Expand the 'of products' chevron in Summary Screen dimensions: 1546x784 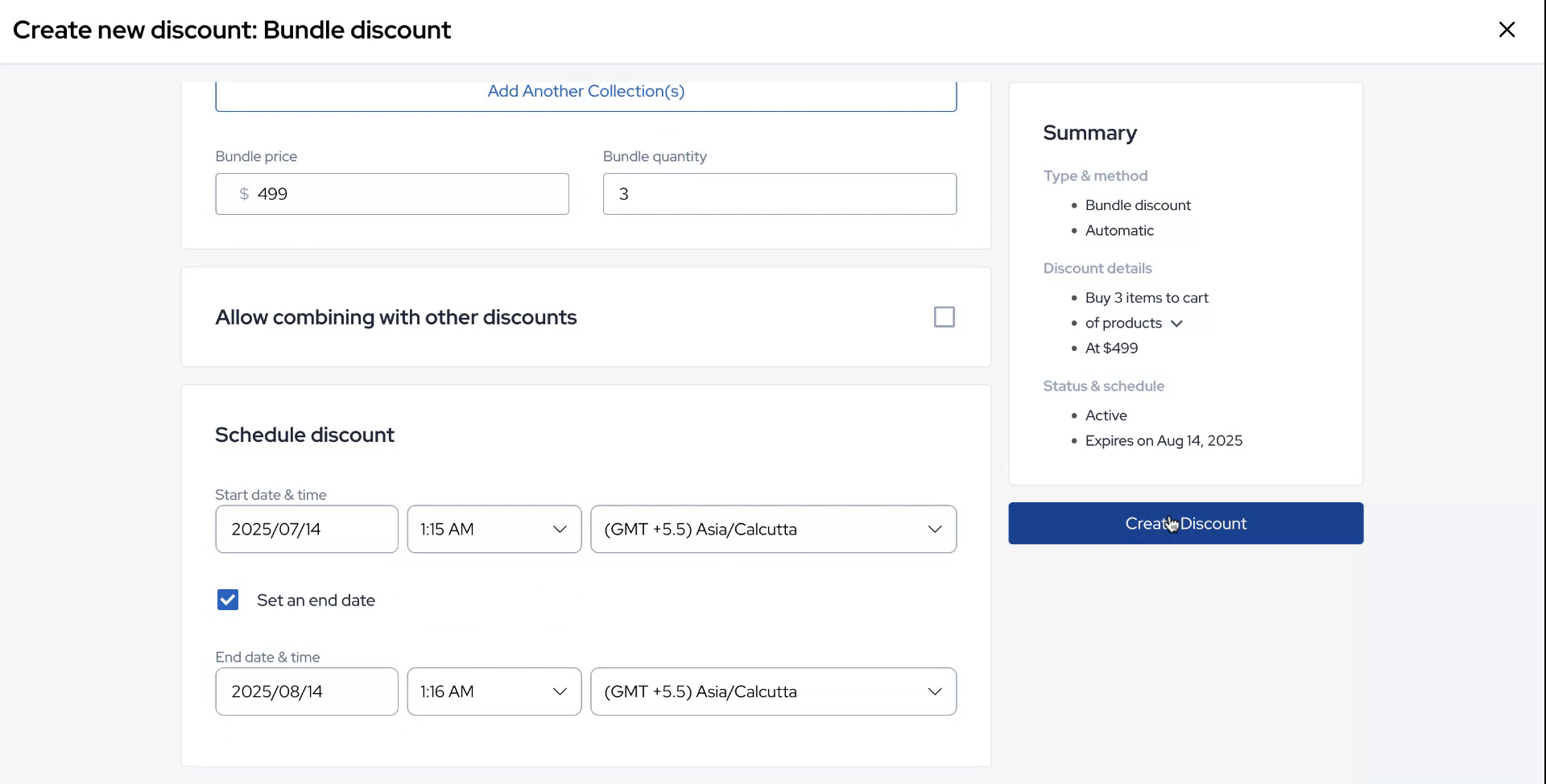(1176, 324)
